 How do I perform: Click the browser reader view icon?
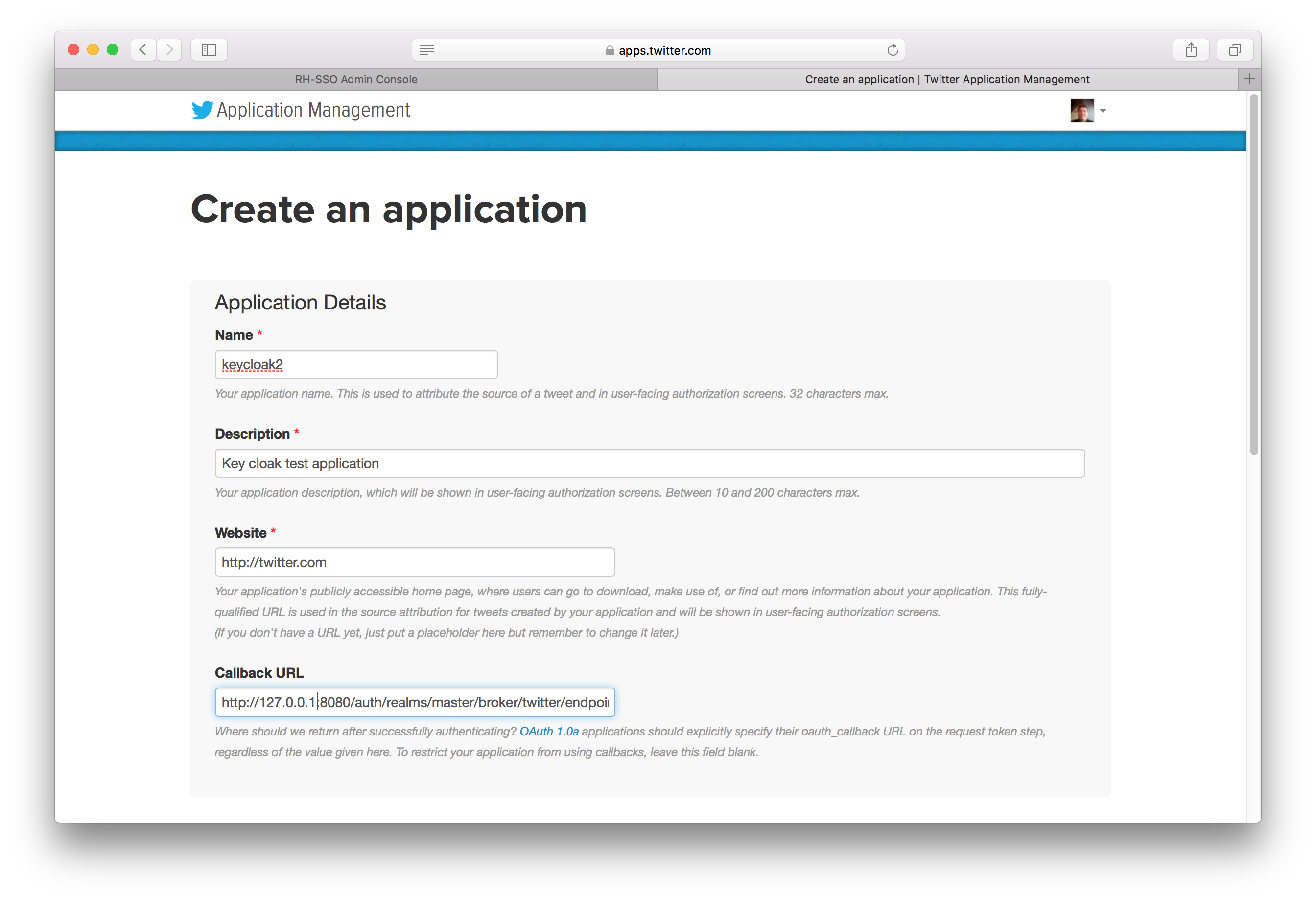(429, 50)
